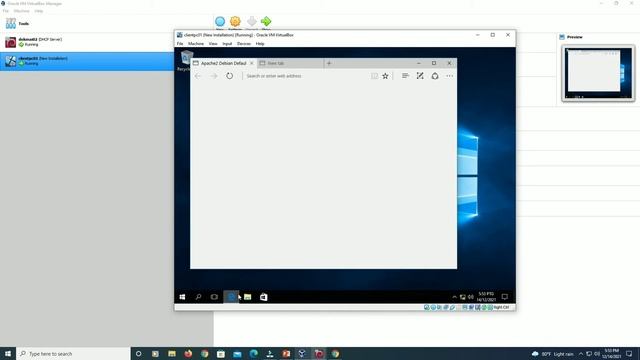Click host Cortana circle icon
The image size is (640, 360).
pyautogui.click(x=139, y=353)
